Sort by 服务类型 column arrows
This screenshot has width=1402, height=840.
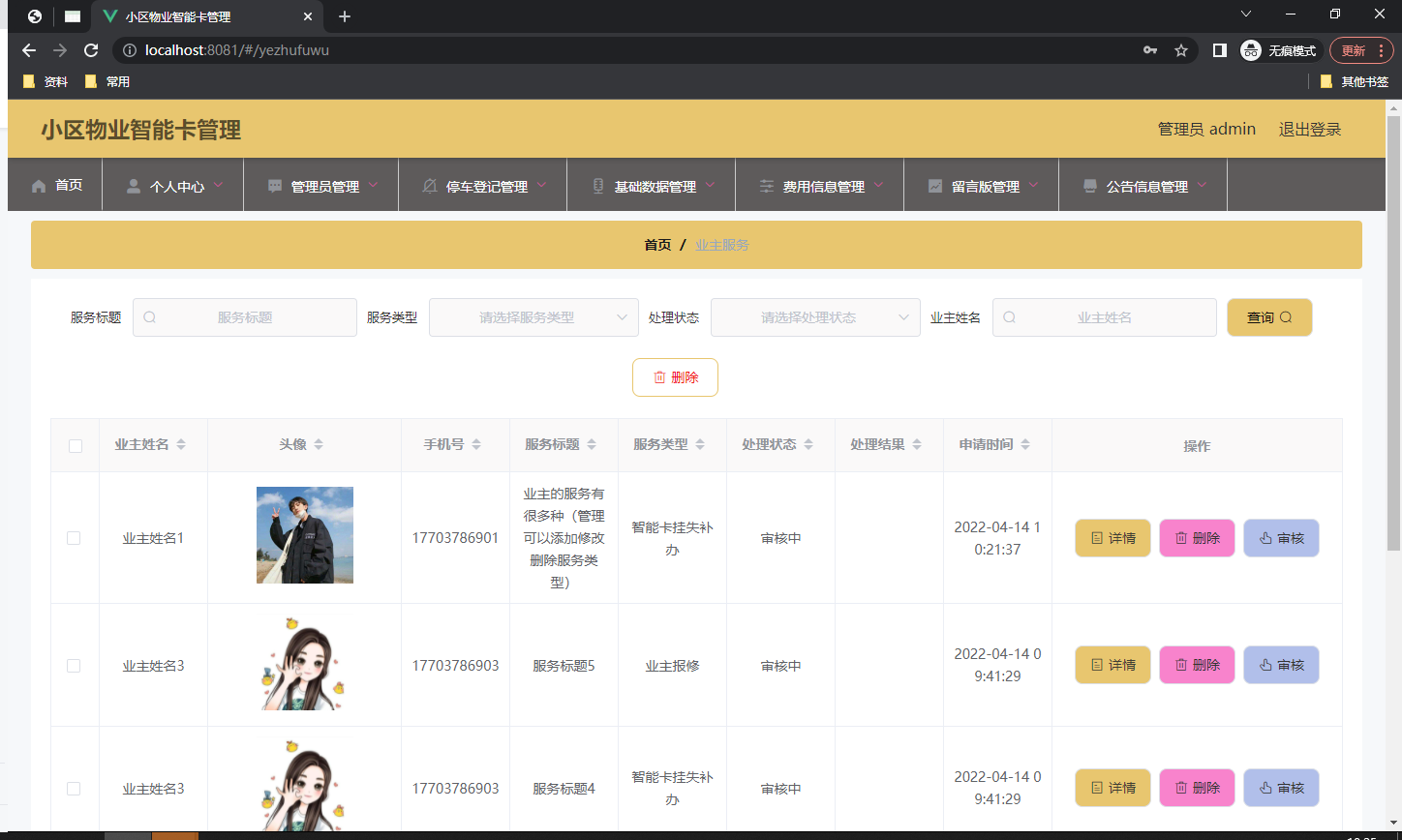click(700, 444)
